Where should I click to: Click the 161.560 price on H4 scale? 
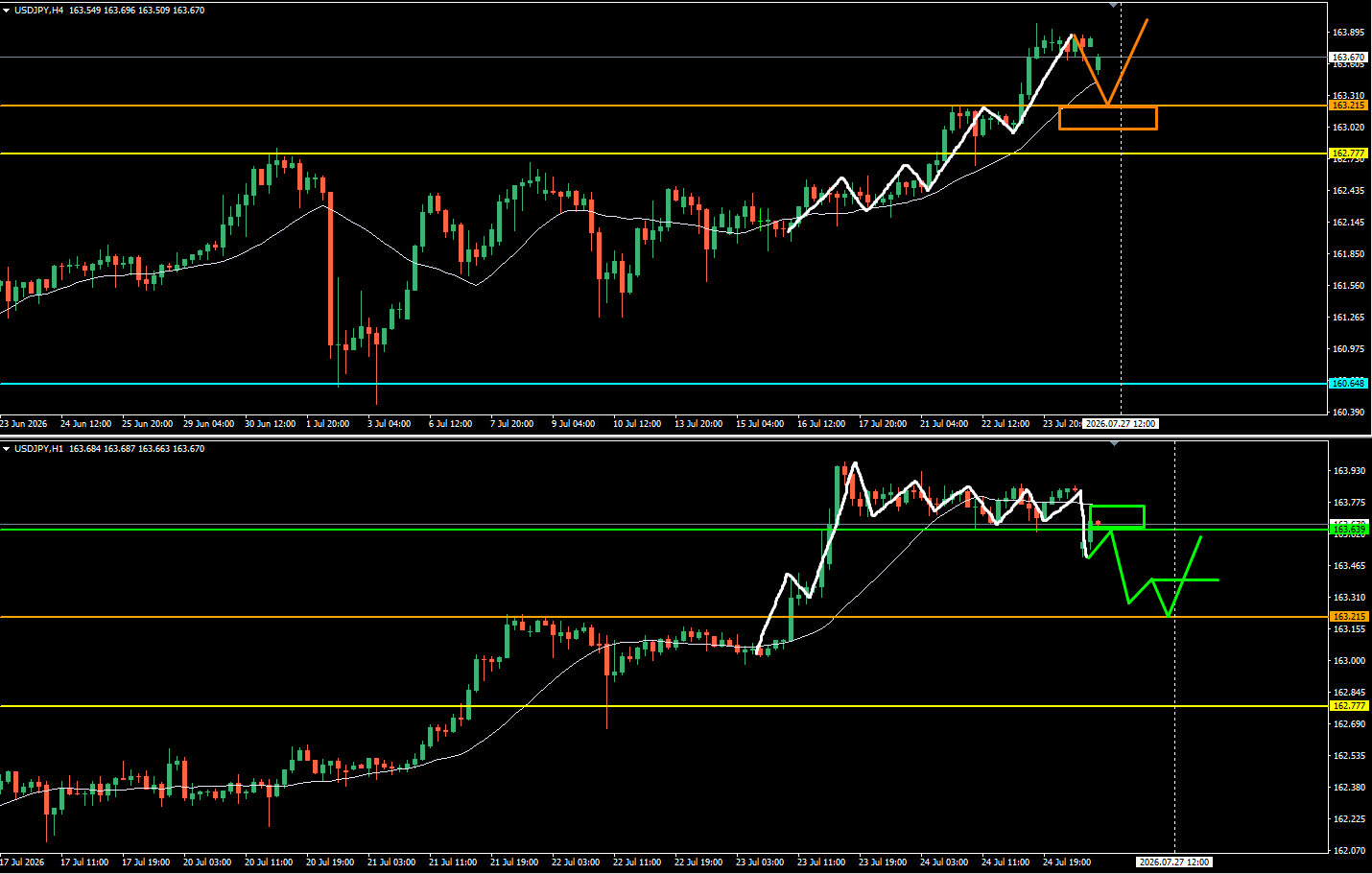coord(1348,286)
